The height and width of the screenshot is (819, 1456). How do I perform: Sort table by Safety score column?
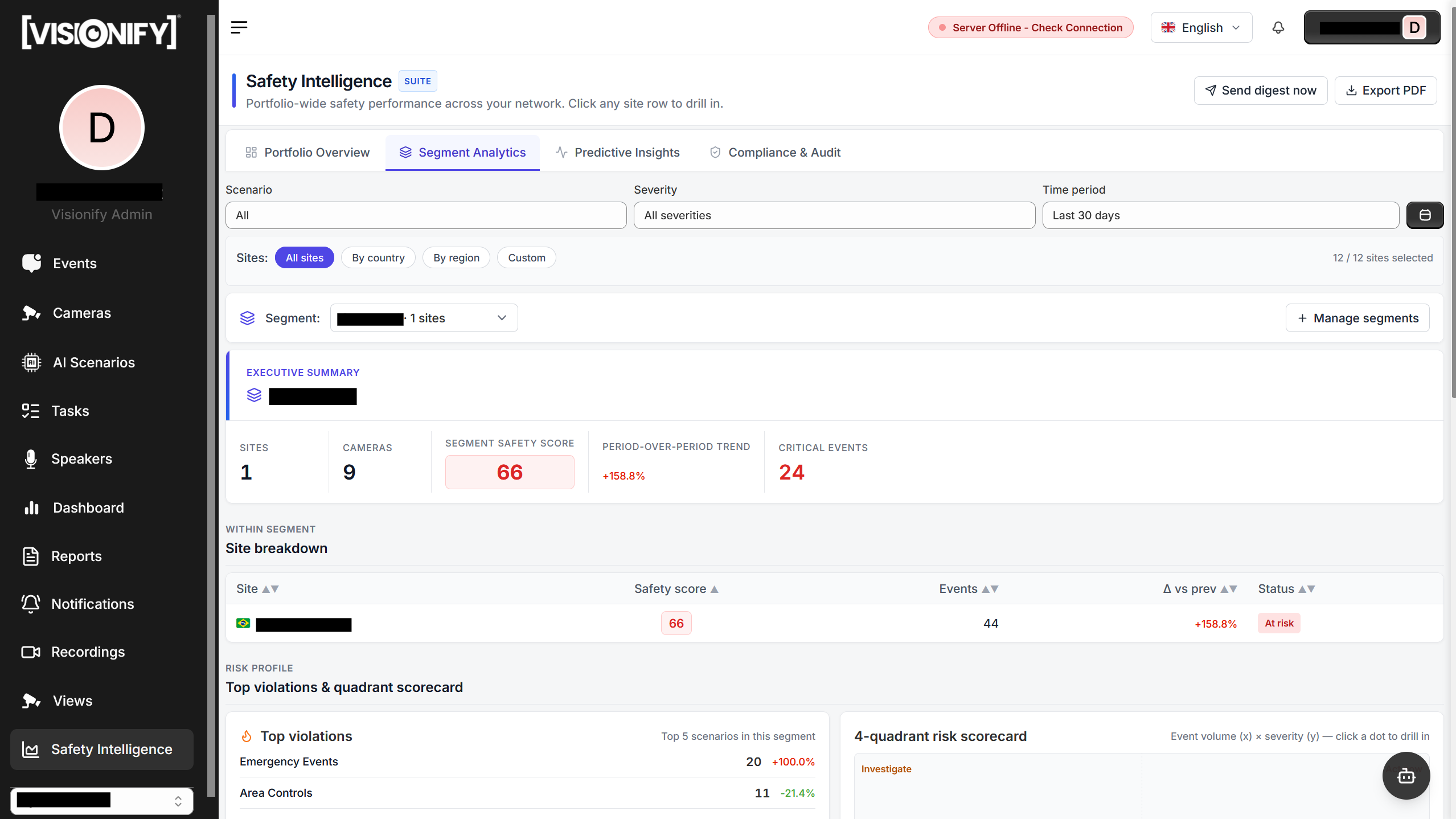(x=676, y=589)
